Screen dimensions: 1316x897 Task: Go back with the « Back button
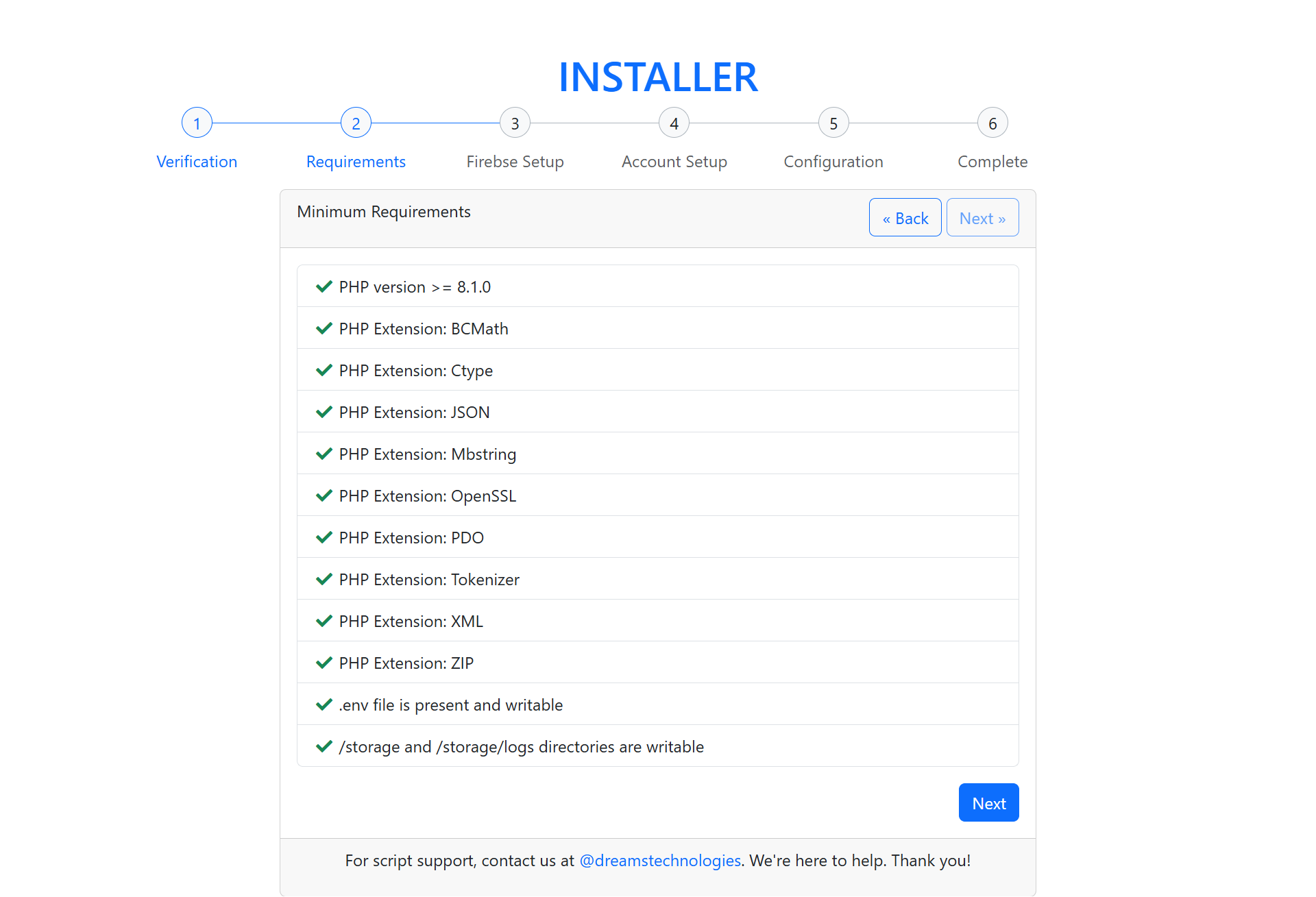click(905, 217)
